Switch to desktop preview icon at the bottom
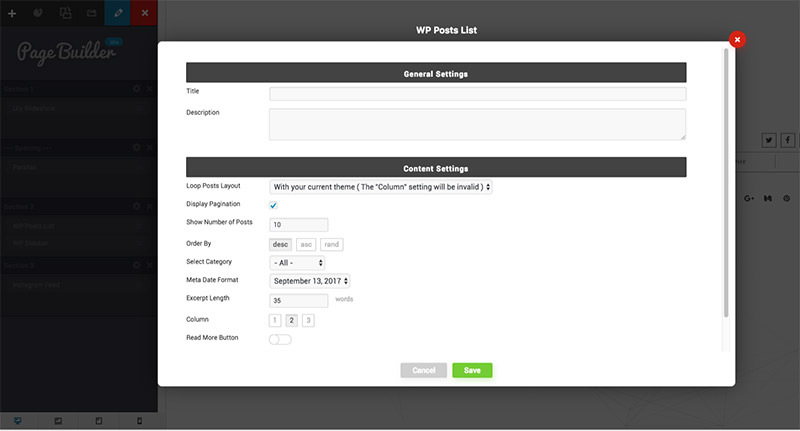This screenshot has height=431, width=800. coord(18,421)
